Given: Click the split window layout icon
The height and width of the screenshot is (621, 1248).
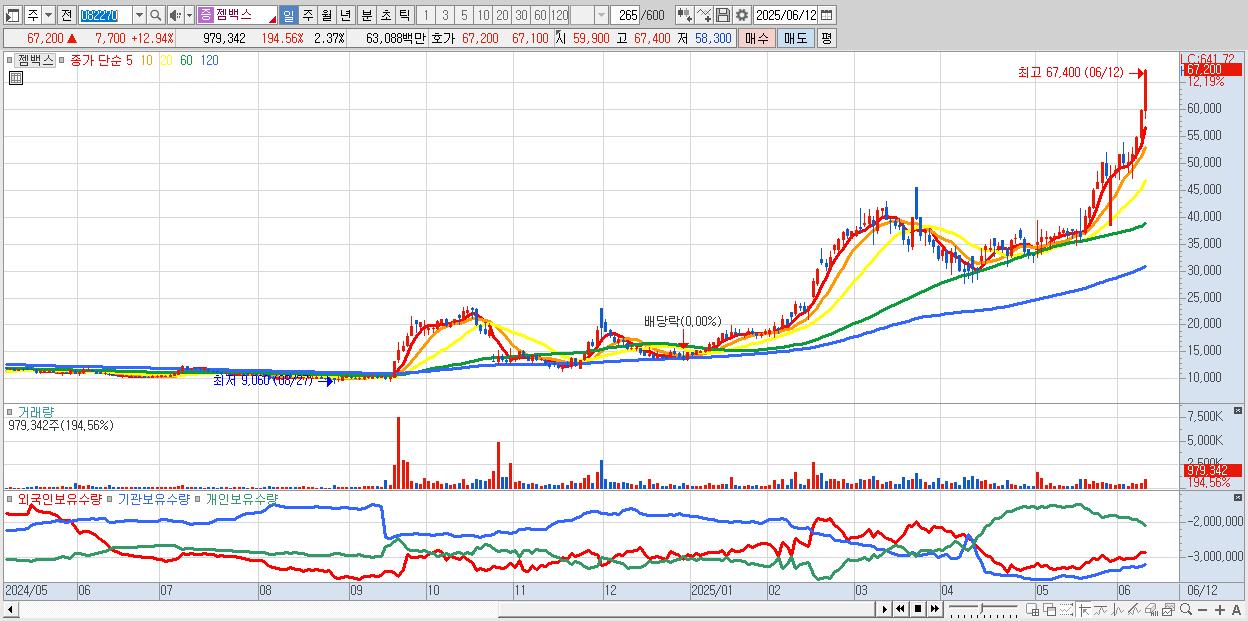Looking at the screenshot, I should [x=1033, y=609].
